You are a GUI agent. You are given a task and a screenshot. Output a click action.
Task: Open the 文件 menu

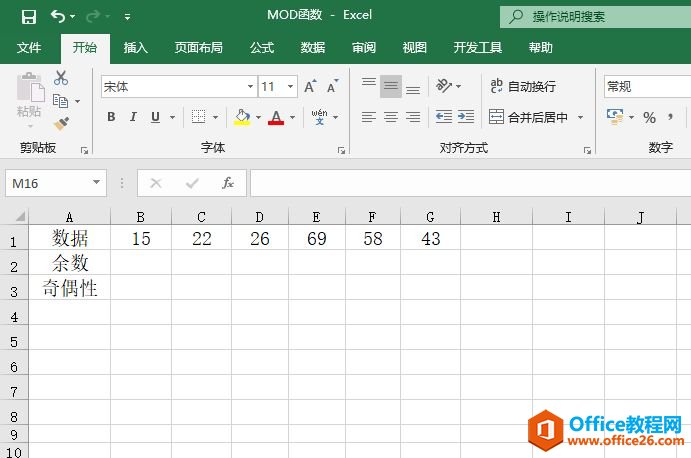(29, 48)
